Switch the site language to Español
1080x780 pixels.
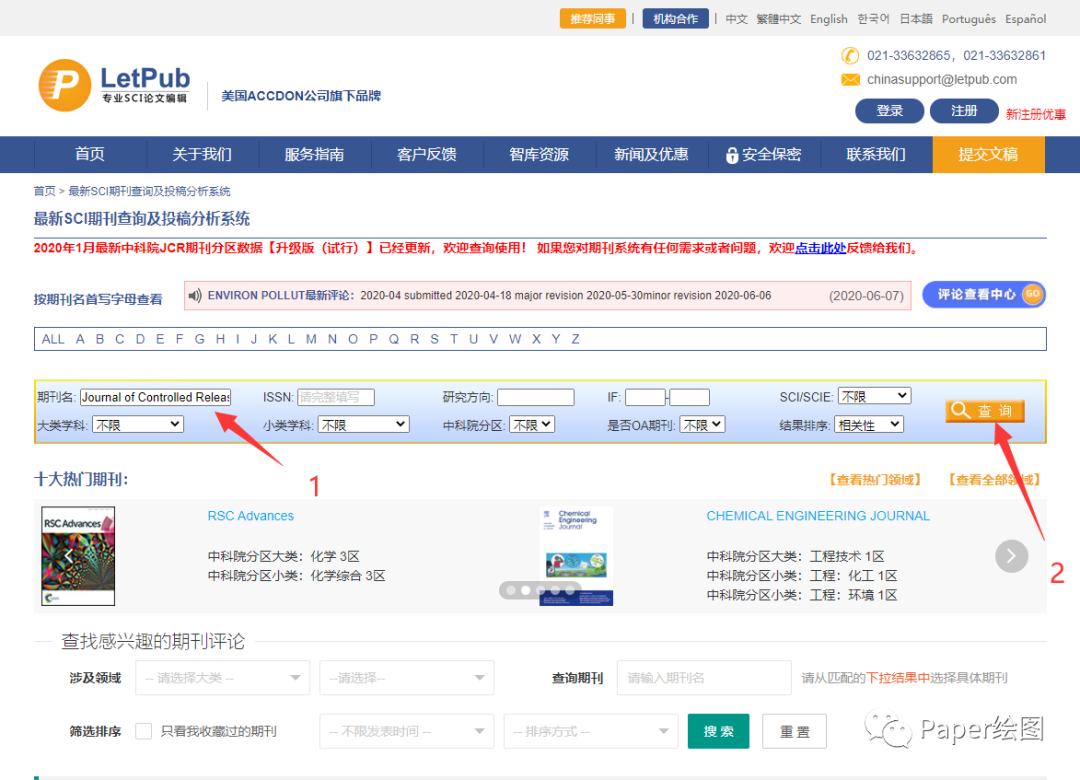point(1026,19)
